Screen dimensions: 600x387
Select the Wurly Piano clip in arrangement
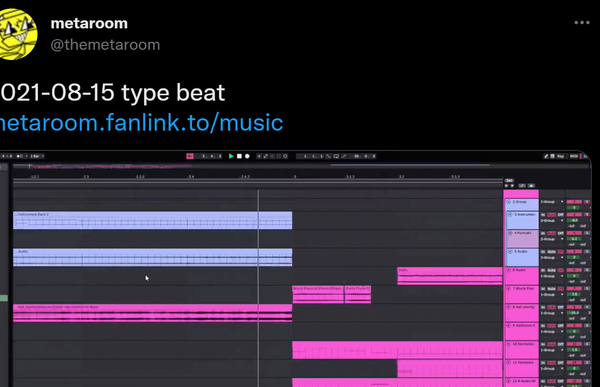point(318,294)
